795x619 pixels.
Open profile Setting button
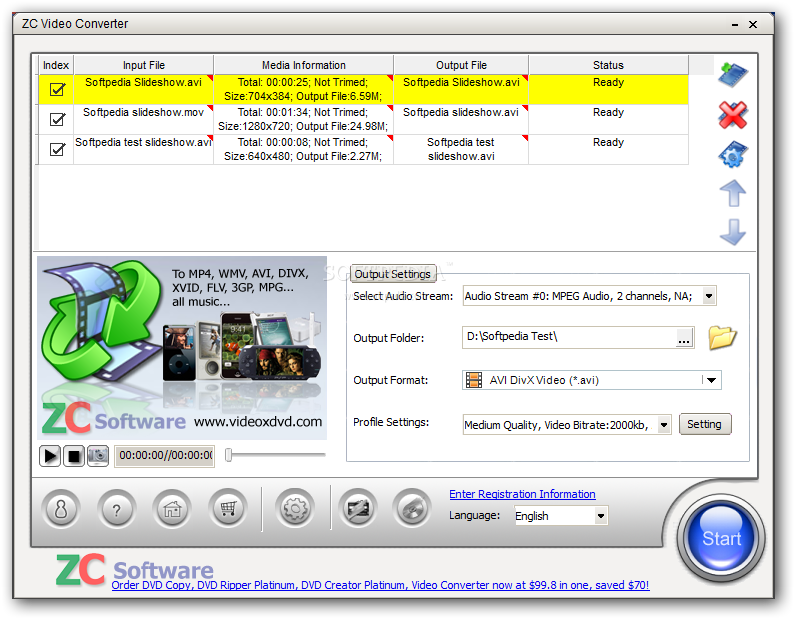[704, 424]
